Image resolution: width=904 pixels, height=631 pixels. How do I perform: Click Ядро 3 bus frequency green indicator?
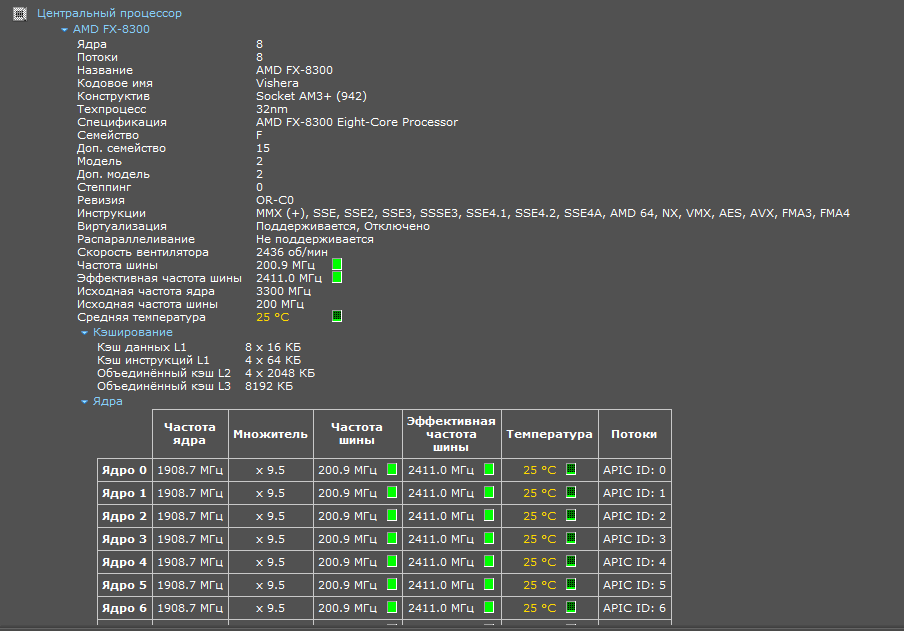click(392, 538)
